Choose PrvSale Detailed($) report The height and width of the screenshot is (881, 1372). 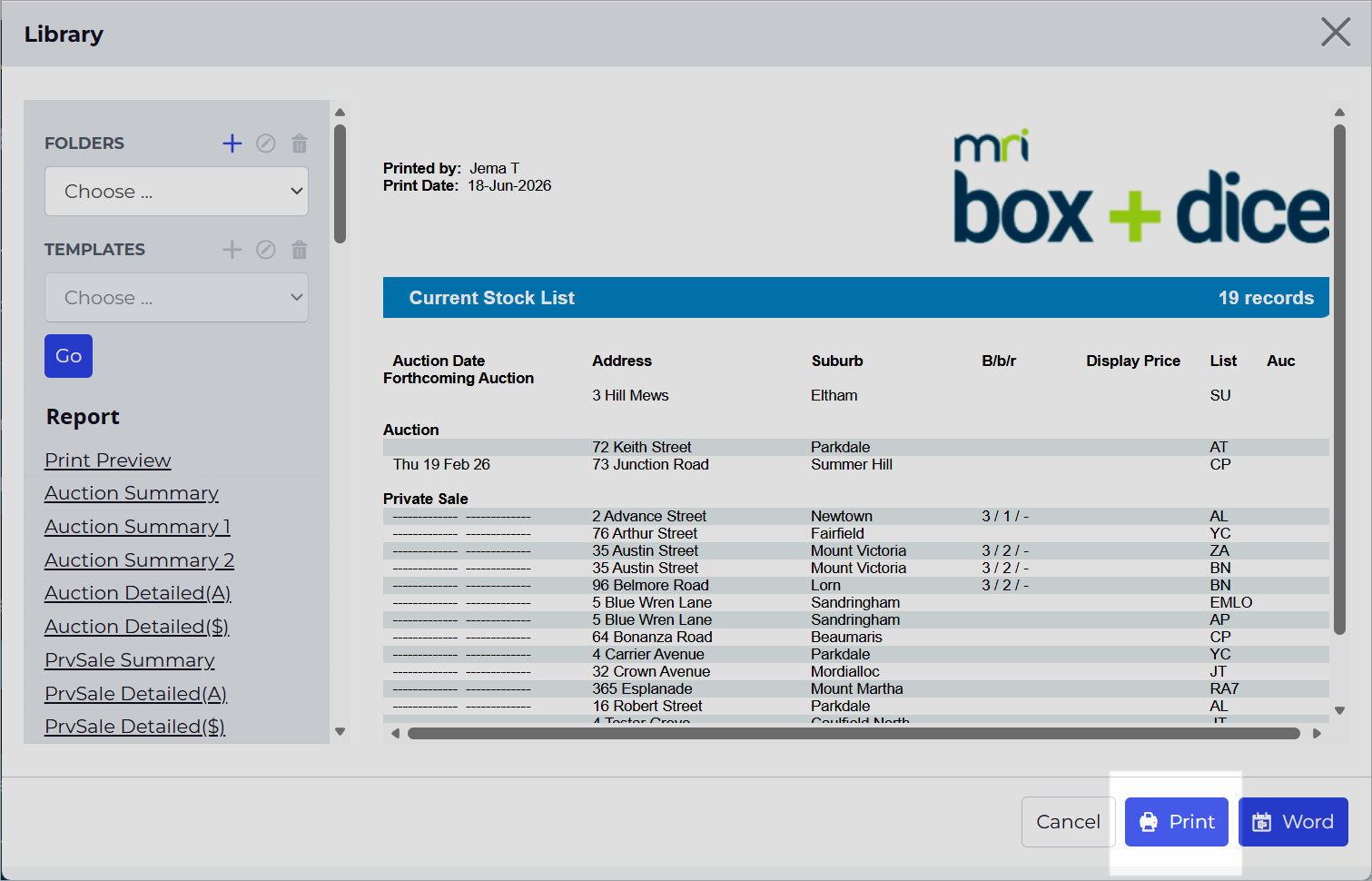click(135, 727)
